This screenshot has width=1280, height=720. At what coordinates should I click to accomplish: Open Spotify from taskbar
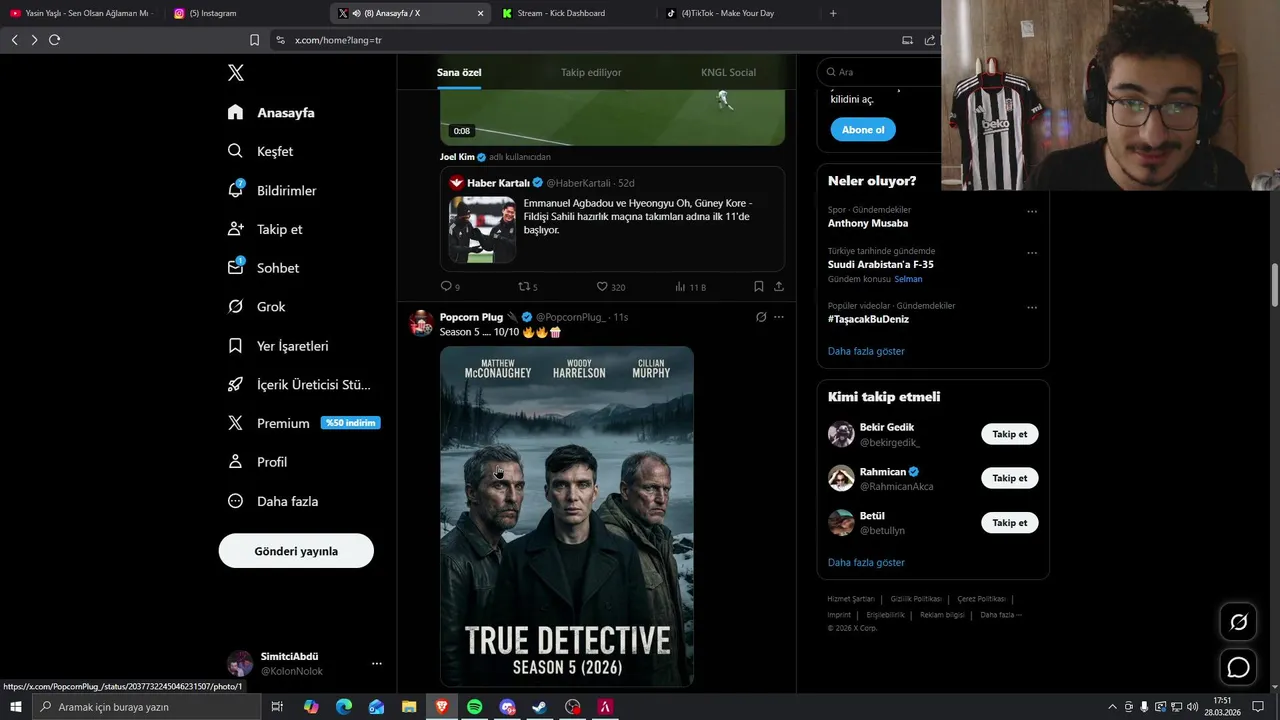click(474, 707)
